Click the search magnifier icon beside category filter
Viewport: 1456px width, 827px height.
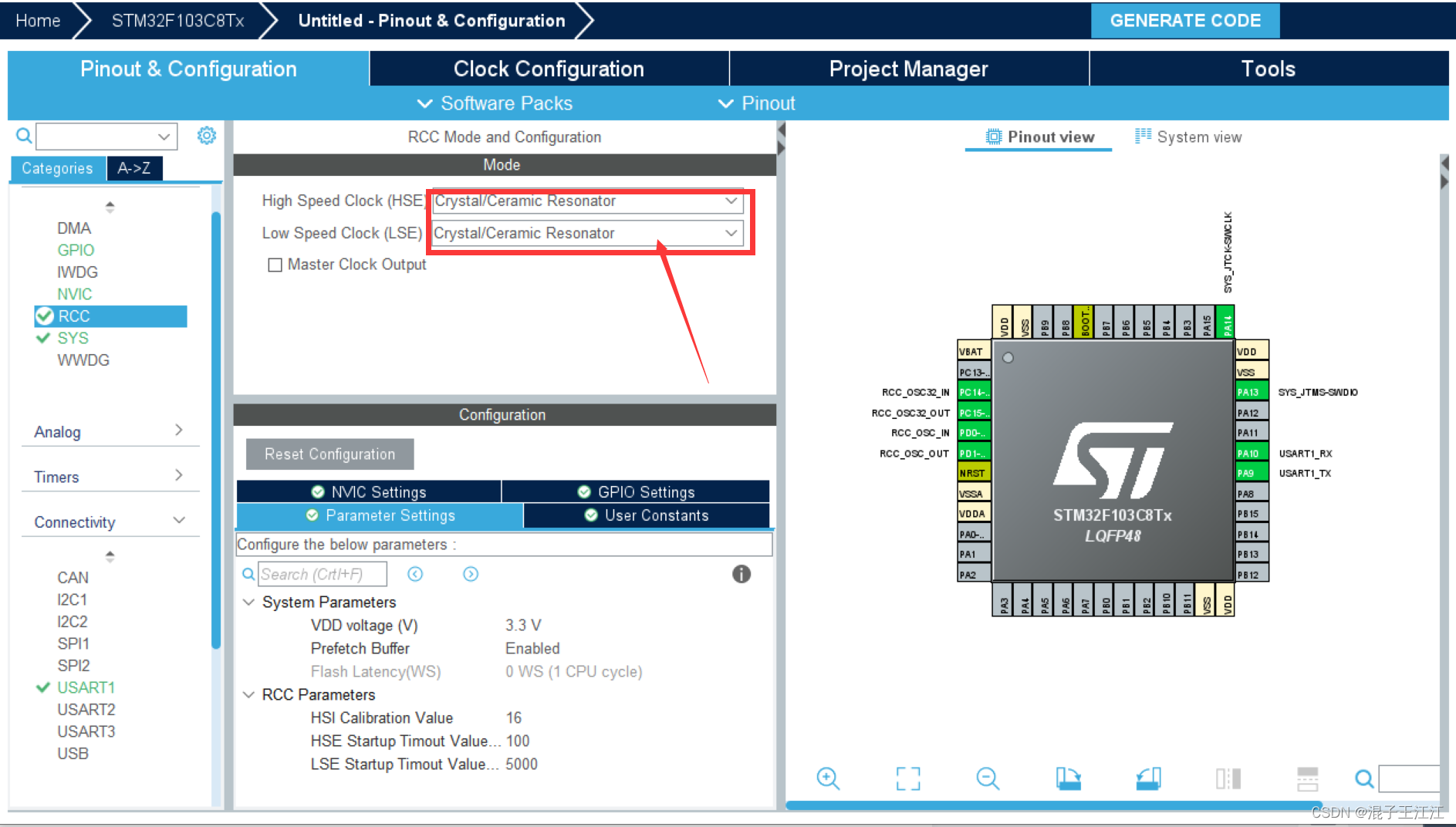24,137
